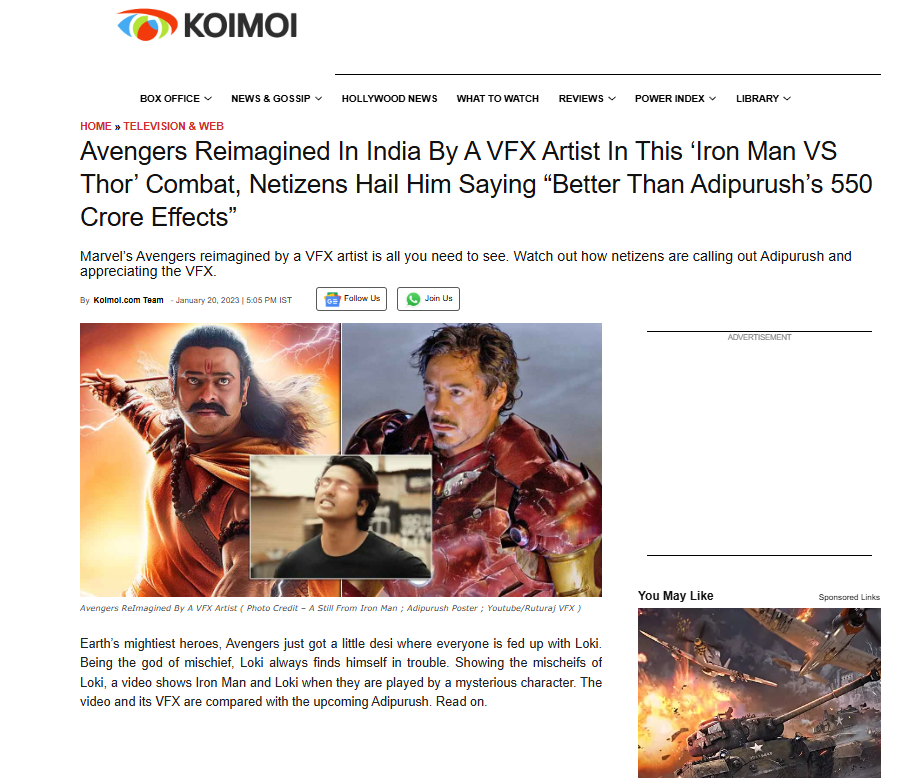Expand the Power Index dropdown arrow
Image resolution: width=901 pixels, height=778 pixels.
click(713, 99)
